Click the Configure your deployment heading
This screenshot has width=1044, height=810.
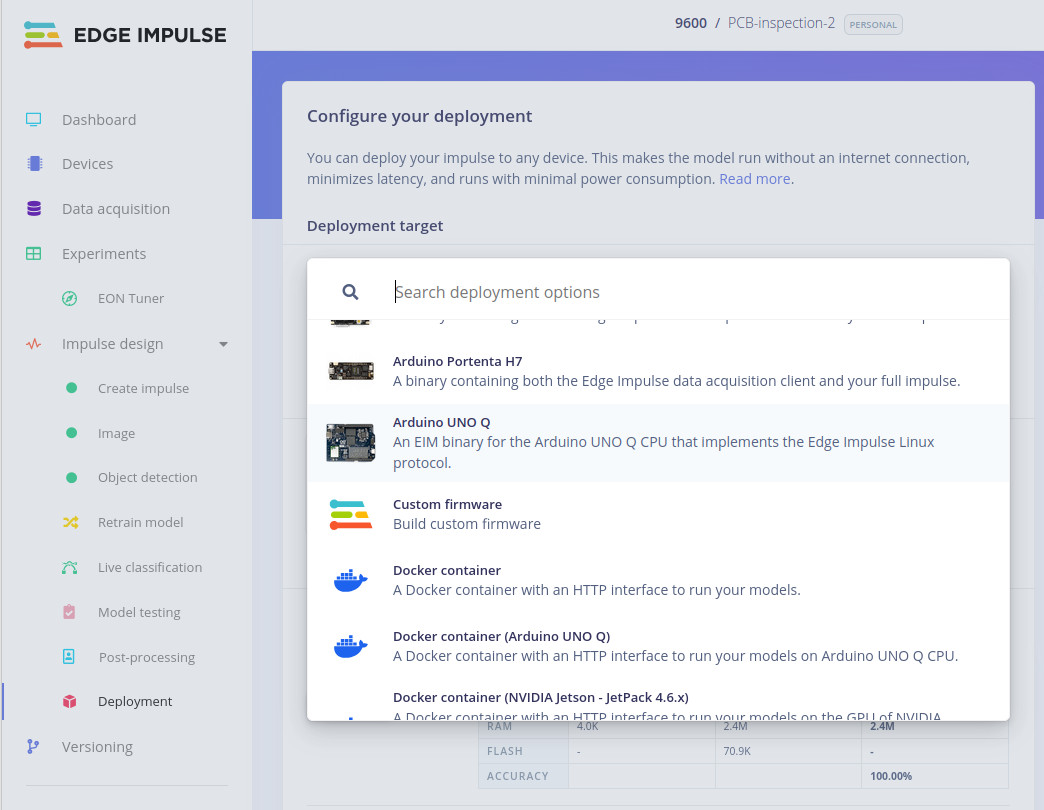(419, 116)
